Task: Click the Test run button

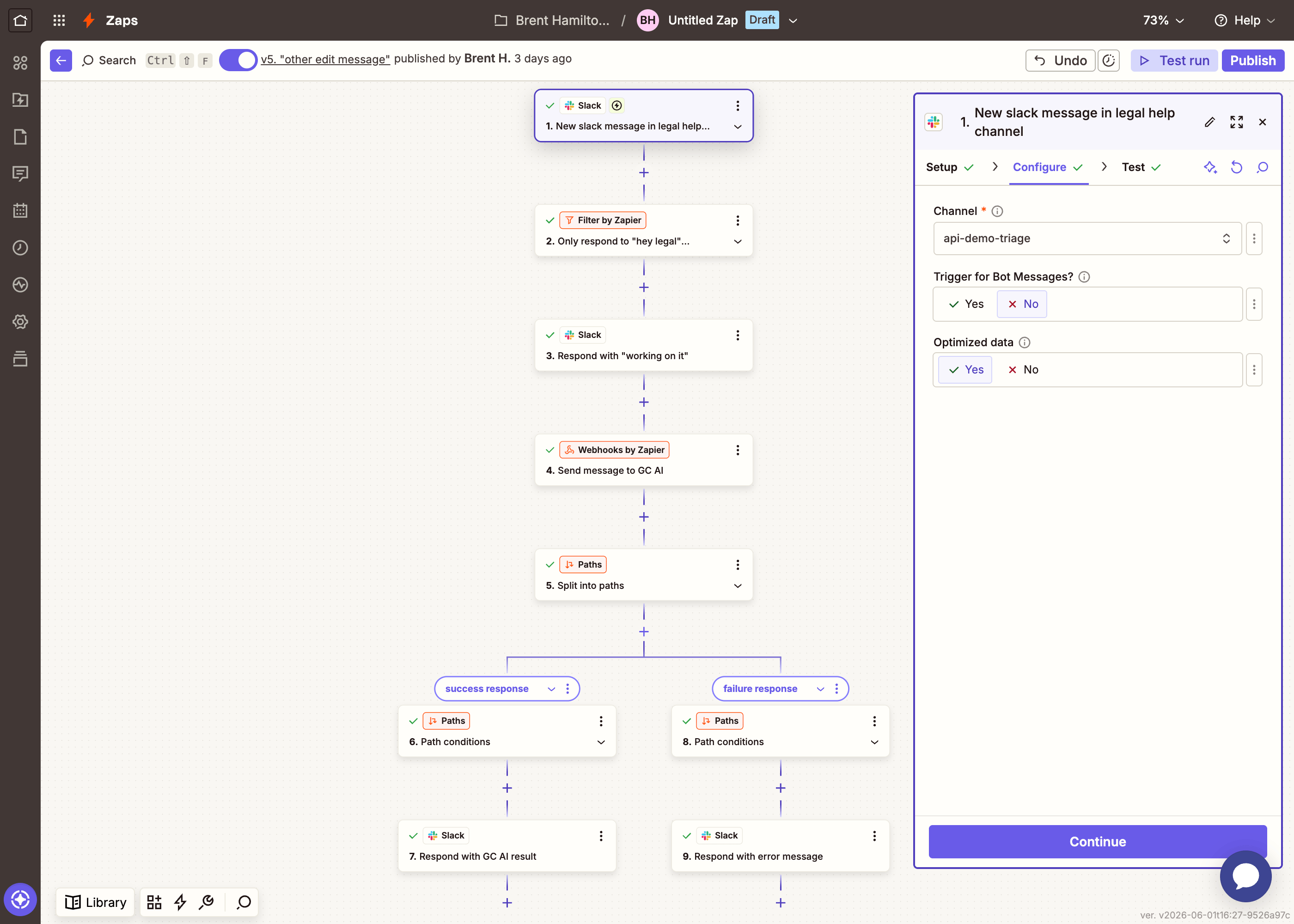Action: click(x=1174, y=60)
